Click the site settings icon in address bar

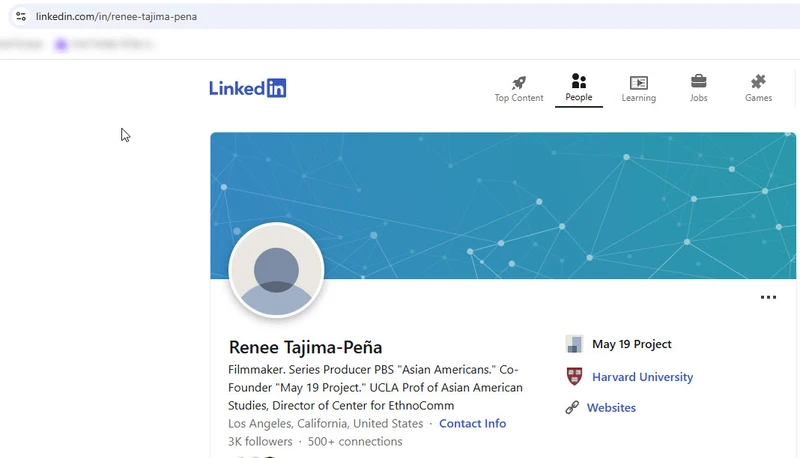point(21,16)
